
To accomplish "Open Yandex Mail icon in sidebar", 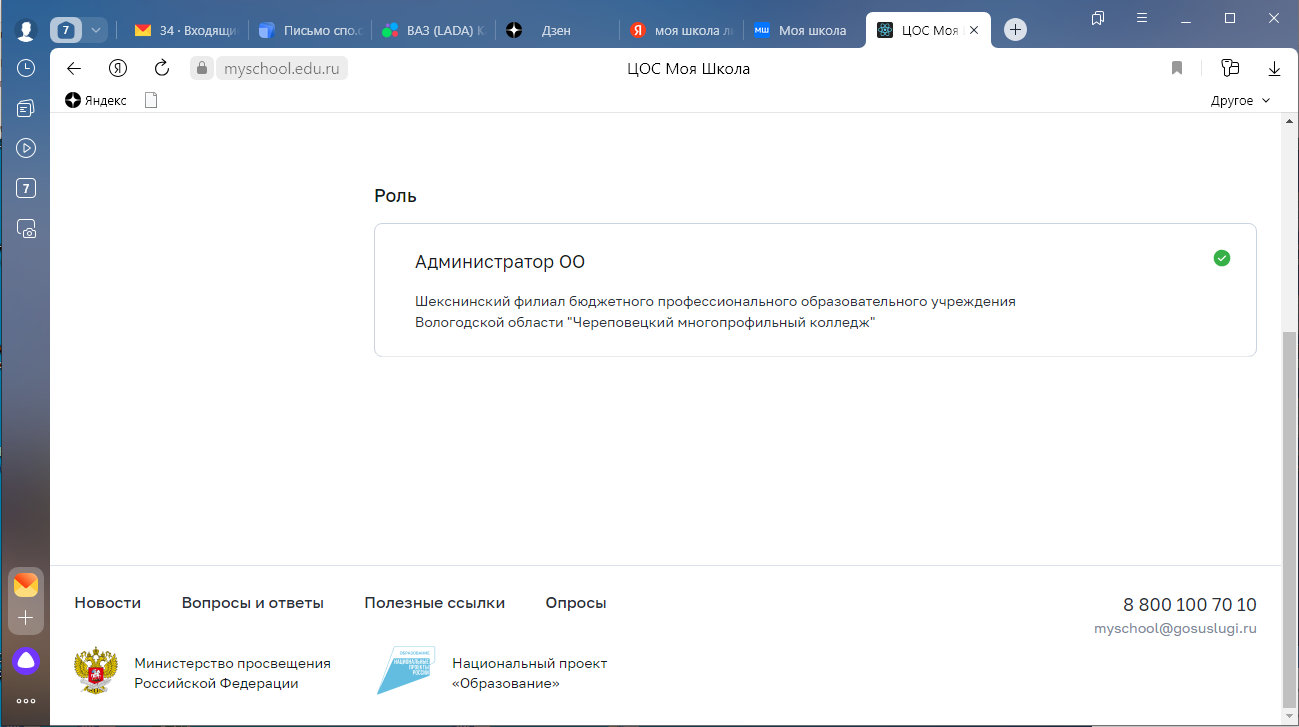I will 26,585.
